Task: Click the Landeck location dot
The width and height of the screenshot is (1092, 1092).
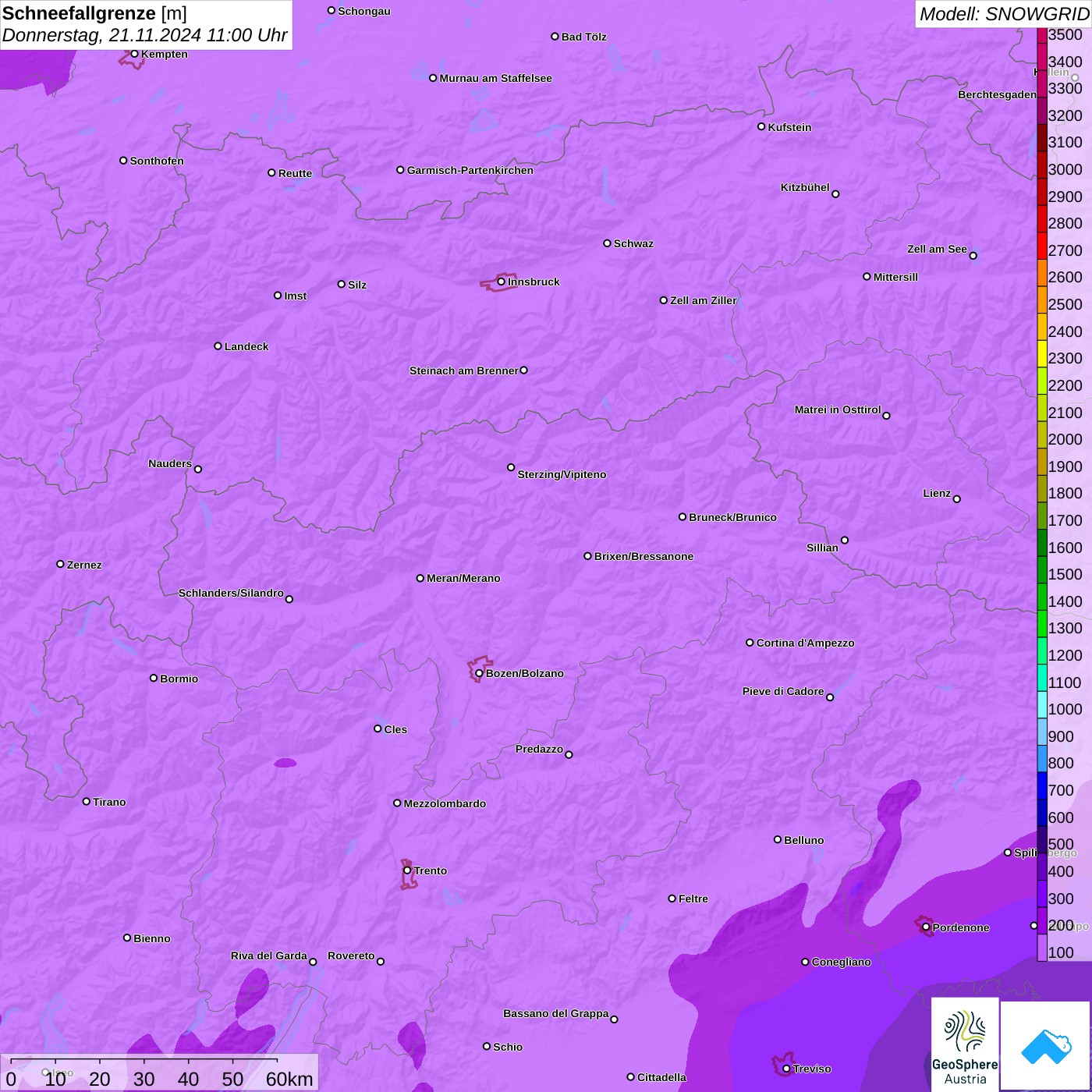Action: pyautogui.click(x=218, y=346)
